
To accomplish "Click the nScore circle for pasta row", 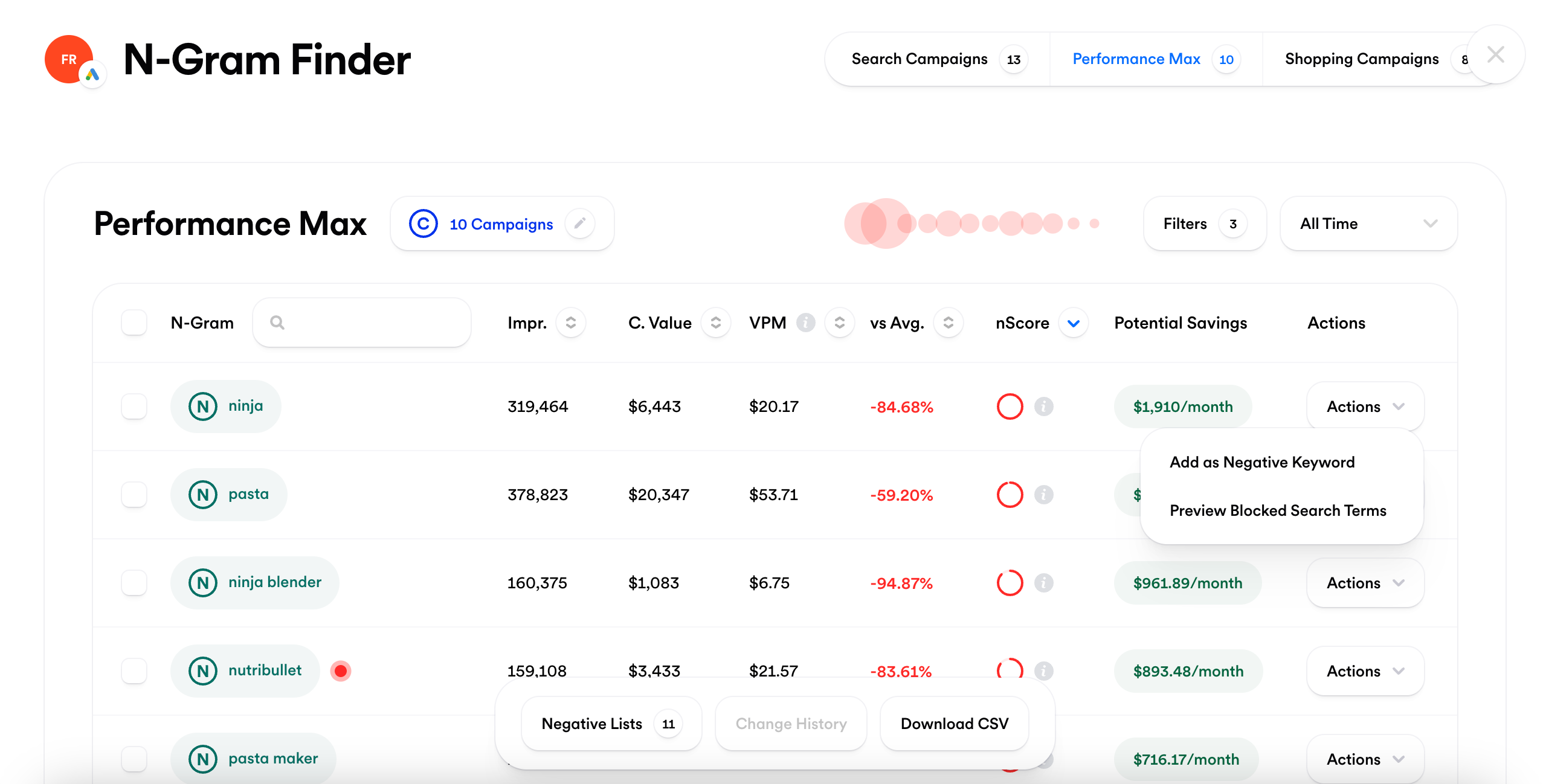I will [x=1010, y=495].
